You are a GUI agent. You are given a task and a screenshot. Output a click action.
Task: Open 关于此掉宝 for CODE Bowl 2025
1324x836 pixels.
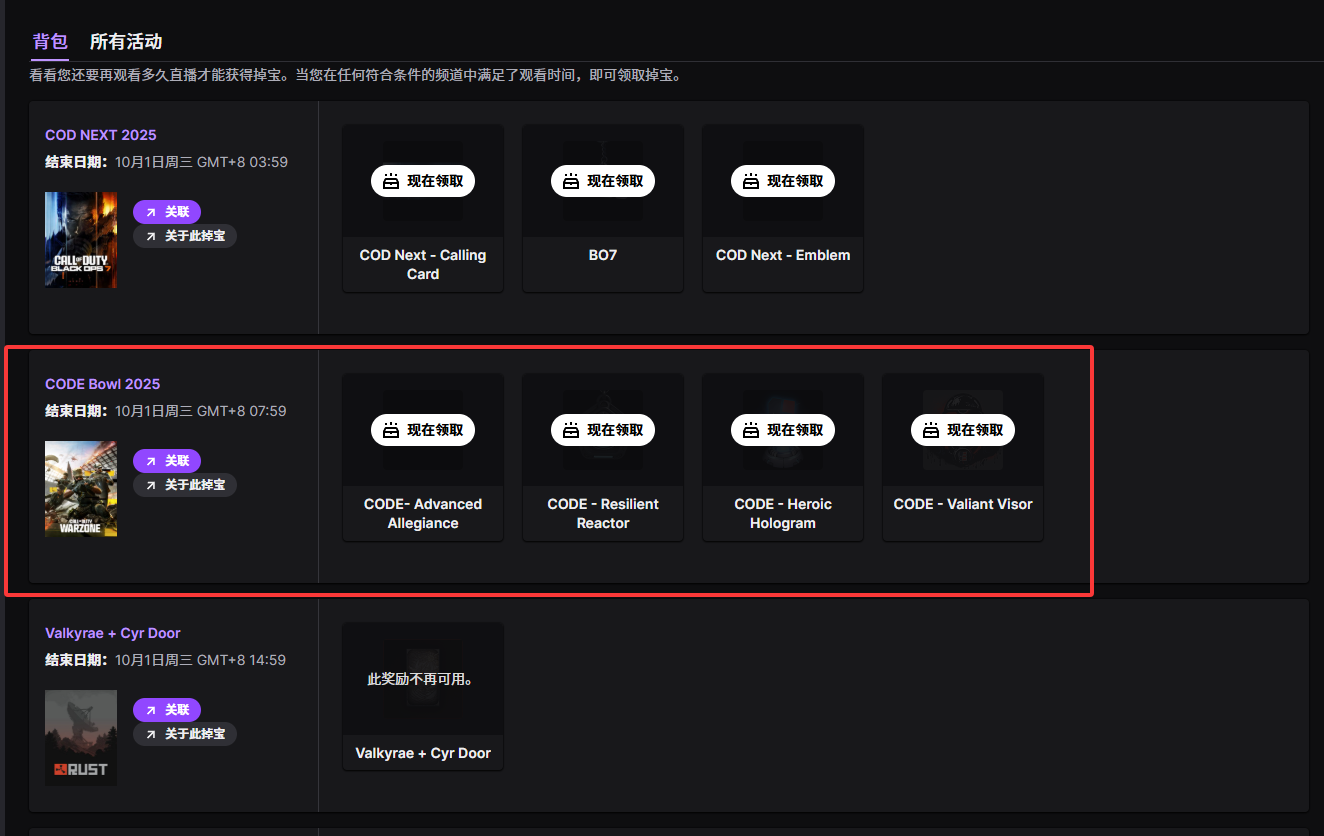185,485
